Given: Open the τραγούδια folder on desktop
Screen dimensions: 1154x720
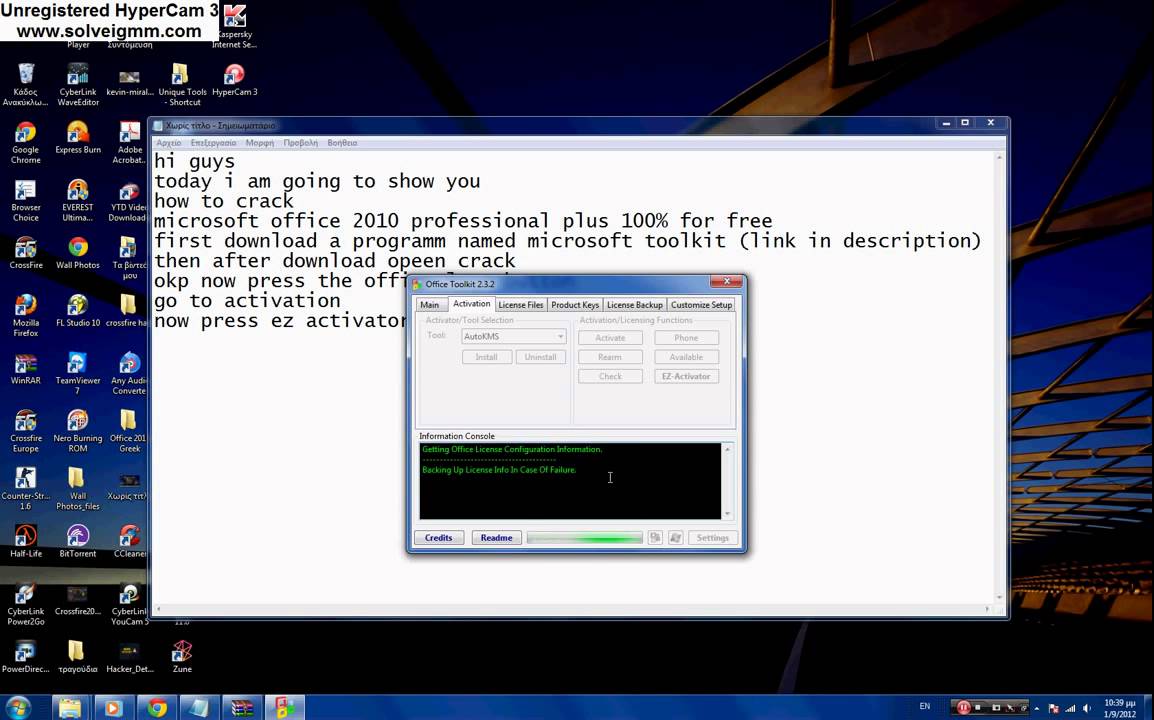Looking at the screenshot, I should (x=78, y=657).
